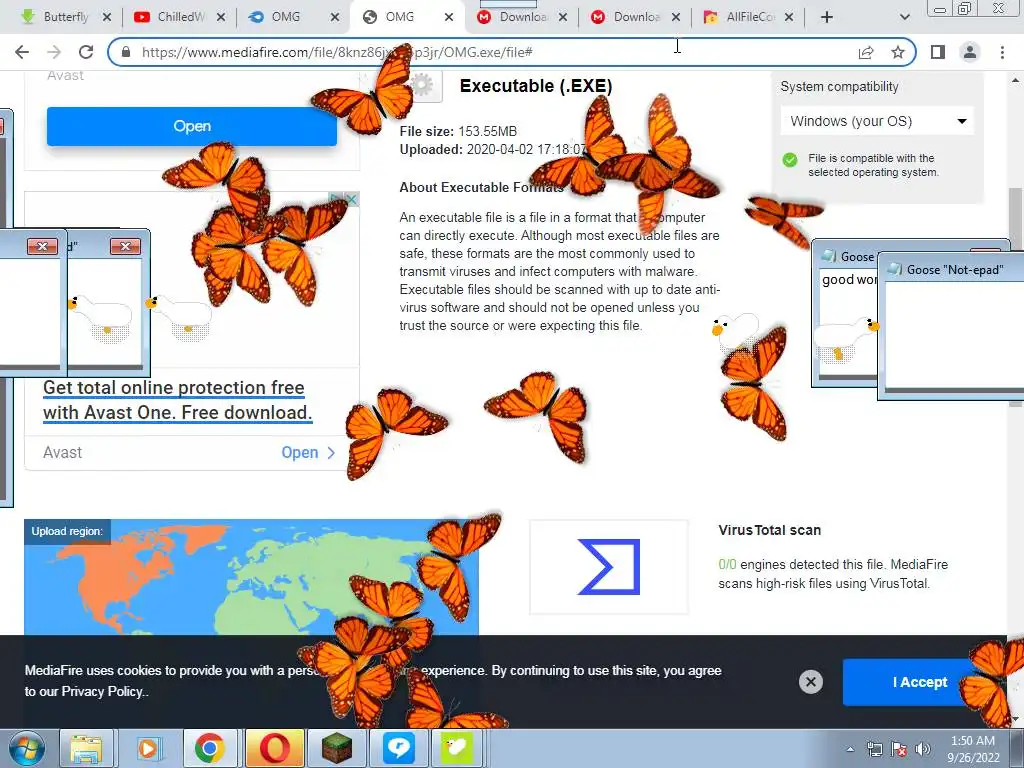Viewport: 1024px width, 768px height.
Task: Open Minecraft from the taskbar
Action: click(337, 748)
